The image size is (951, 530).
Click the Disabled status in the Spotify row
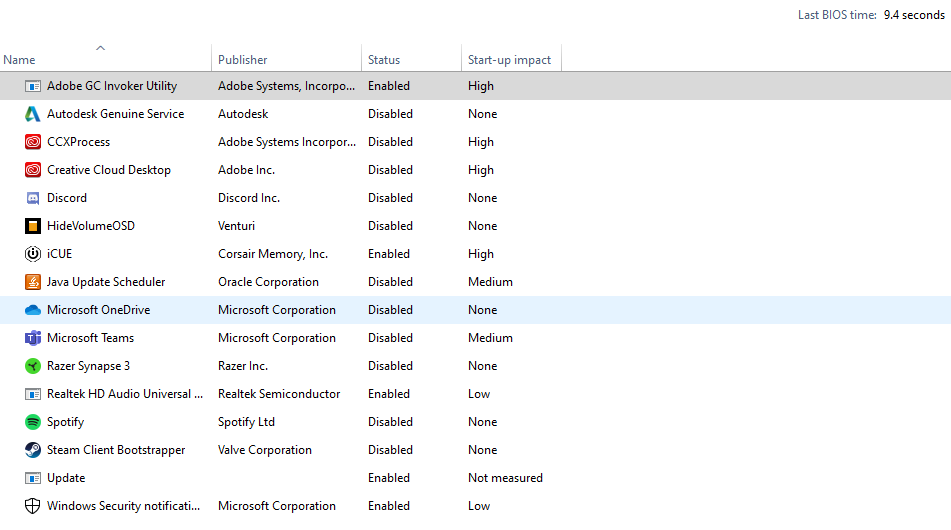coord(391,422)
